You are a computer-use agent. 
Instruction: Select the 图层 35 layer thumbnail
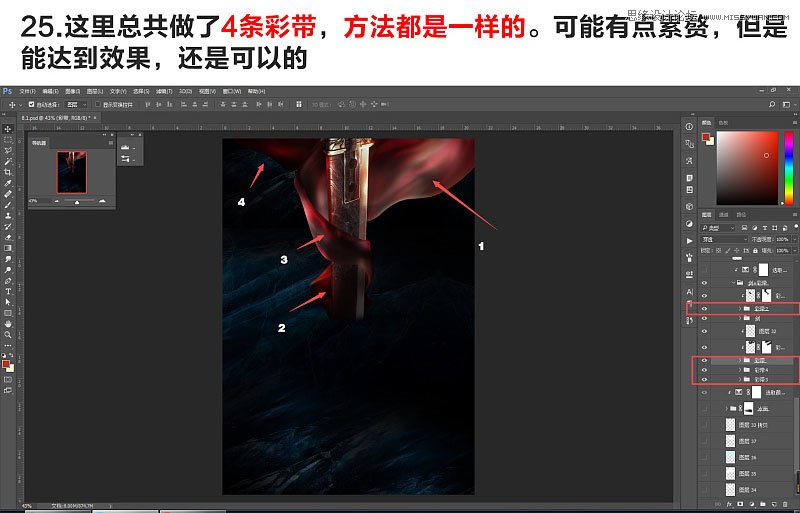731,473
